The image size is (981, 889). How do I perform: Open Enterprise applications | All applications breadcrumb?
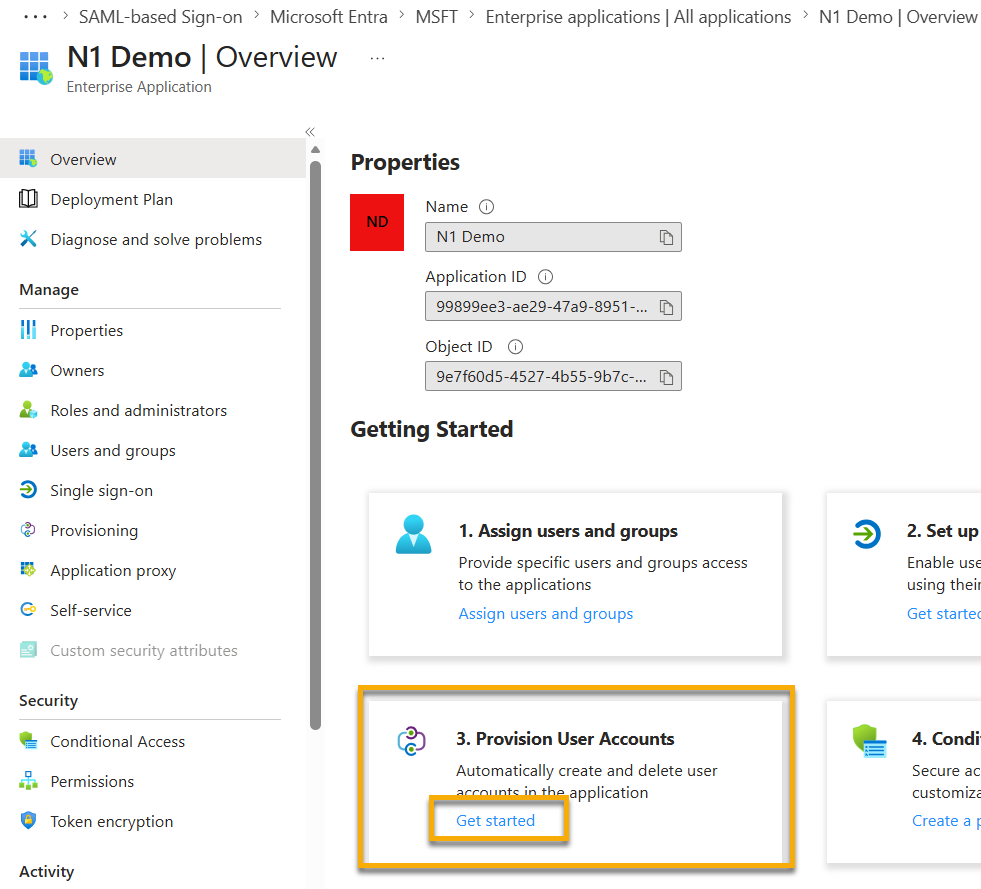coord(638,17)
